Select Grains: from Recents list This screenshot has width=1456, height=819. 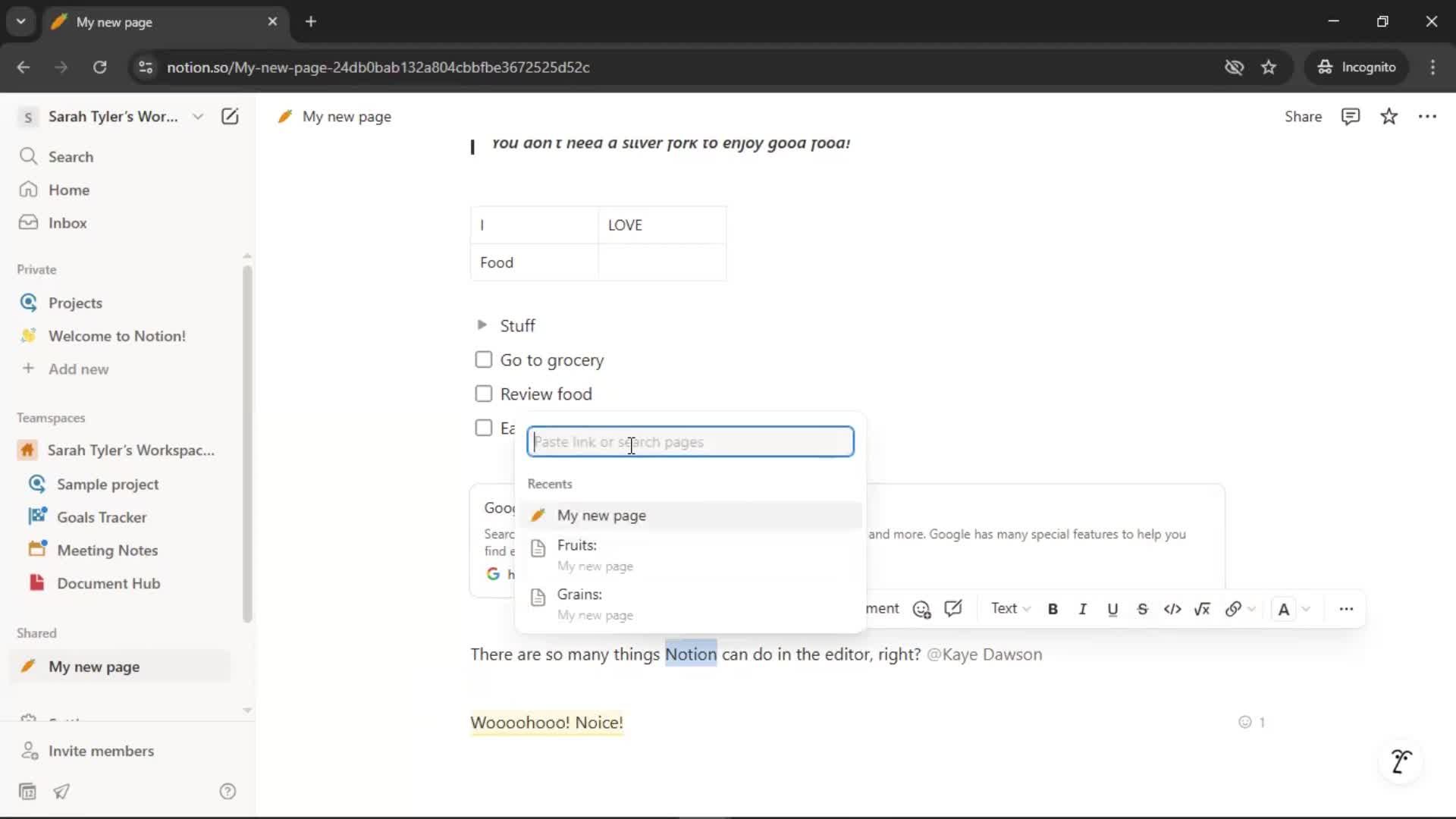690,604
